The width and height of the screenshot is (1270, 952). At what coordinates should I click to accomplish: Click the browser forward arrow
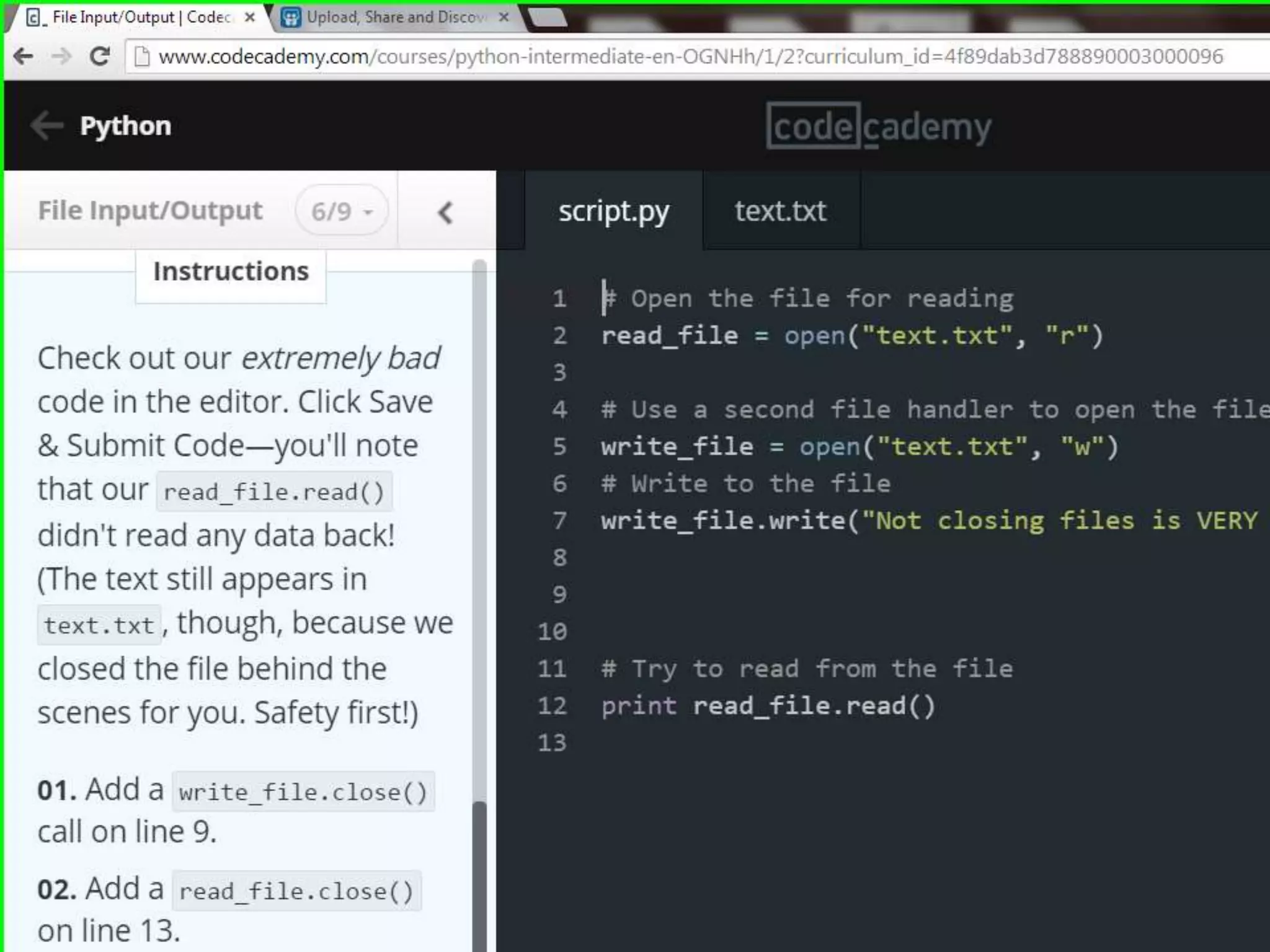click(x=61, y=56)
